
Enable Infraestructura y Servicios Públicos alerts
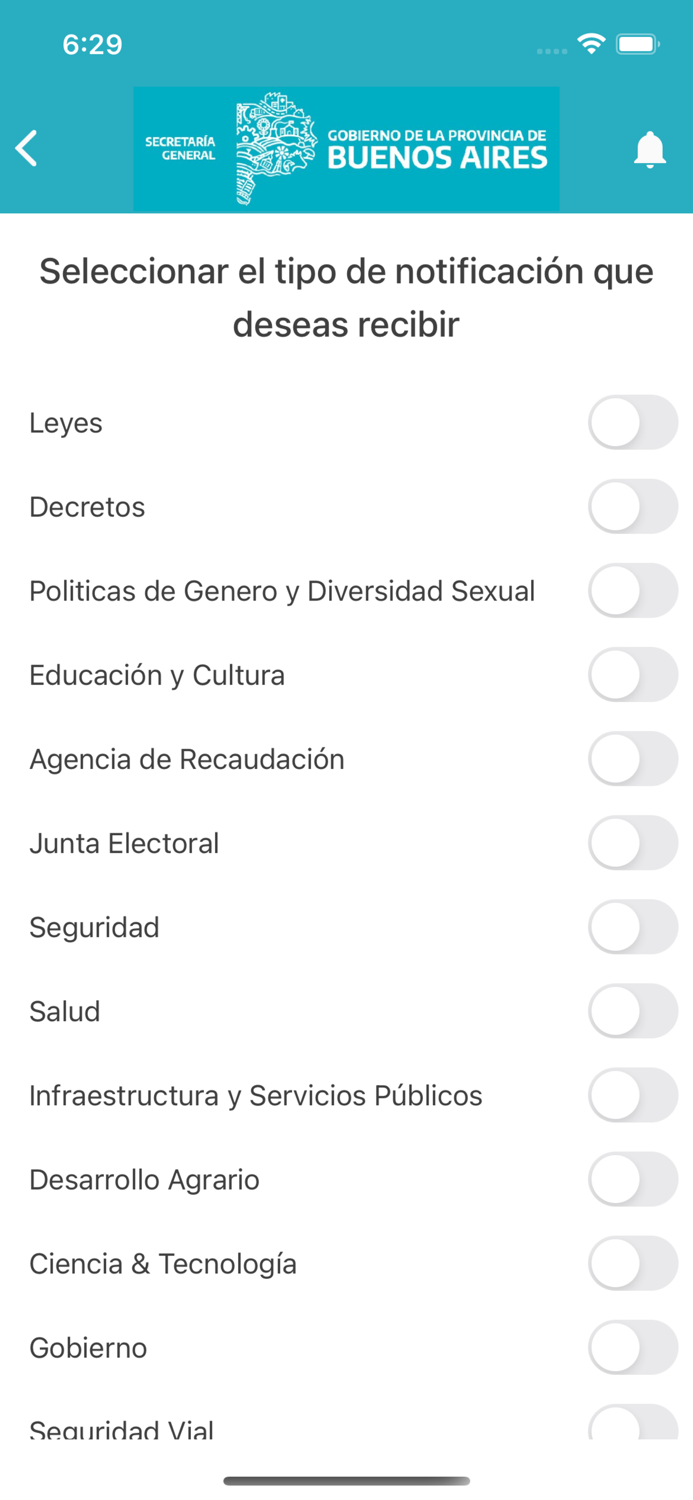tap(633, 1095)
